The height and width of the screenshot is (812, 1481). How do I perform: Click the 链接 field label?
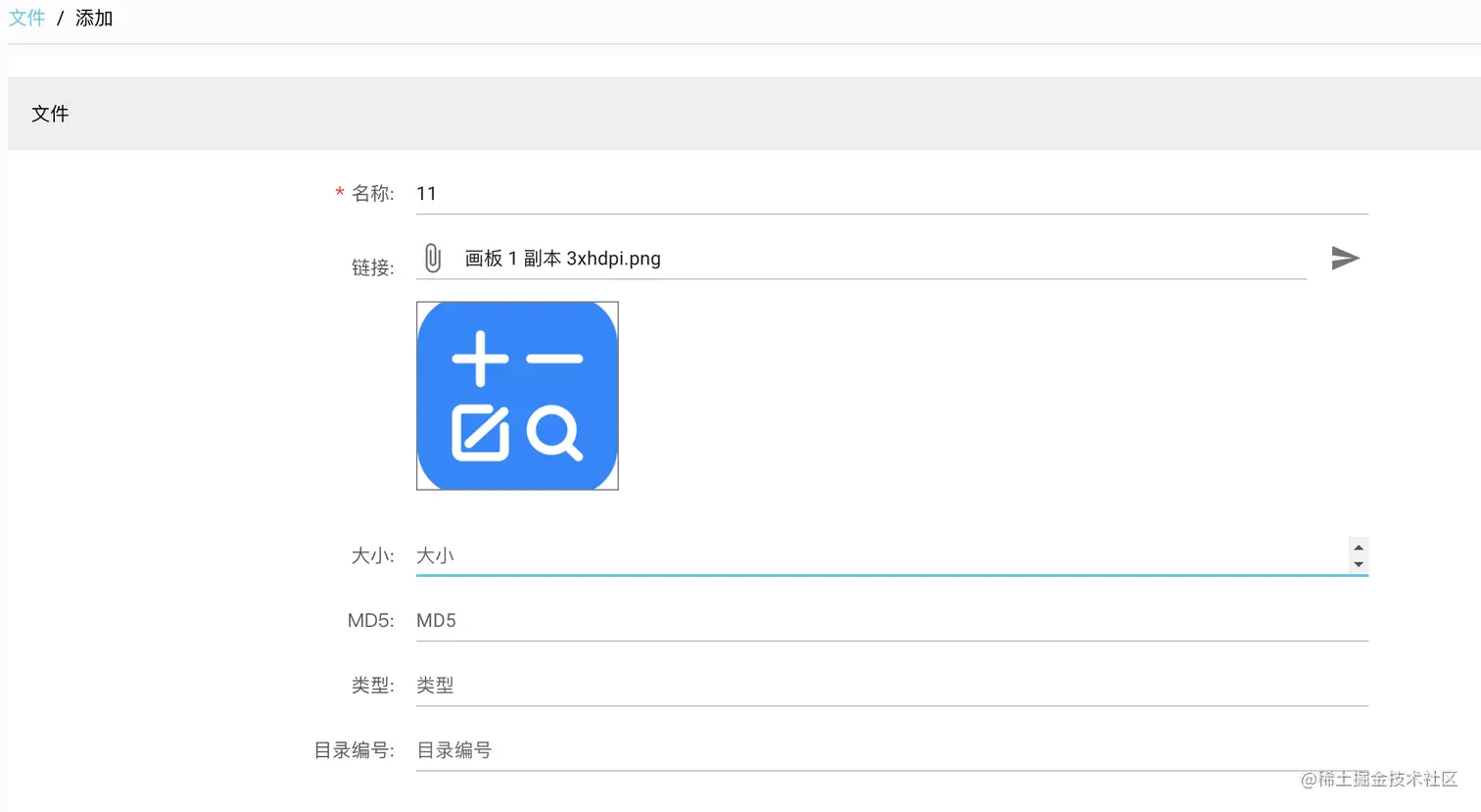click(372, 267)
